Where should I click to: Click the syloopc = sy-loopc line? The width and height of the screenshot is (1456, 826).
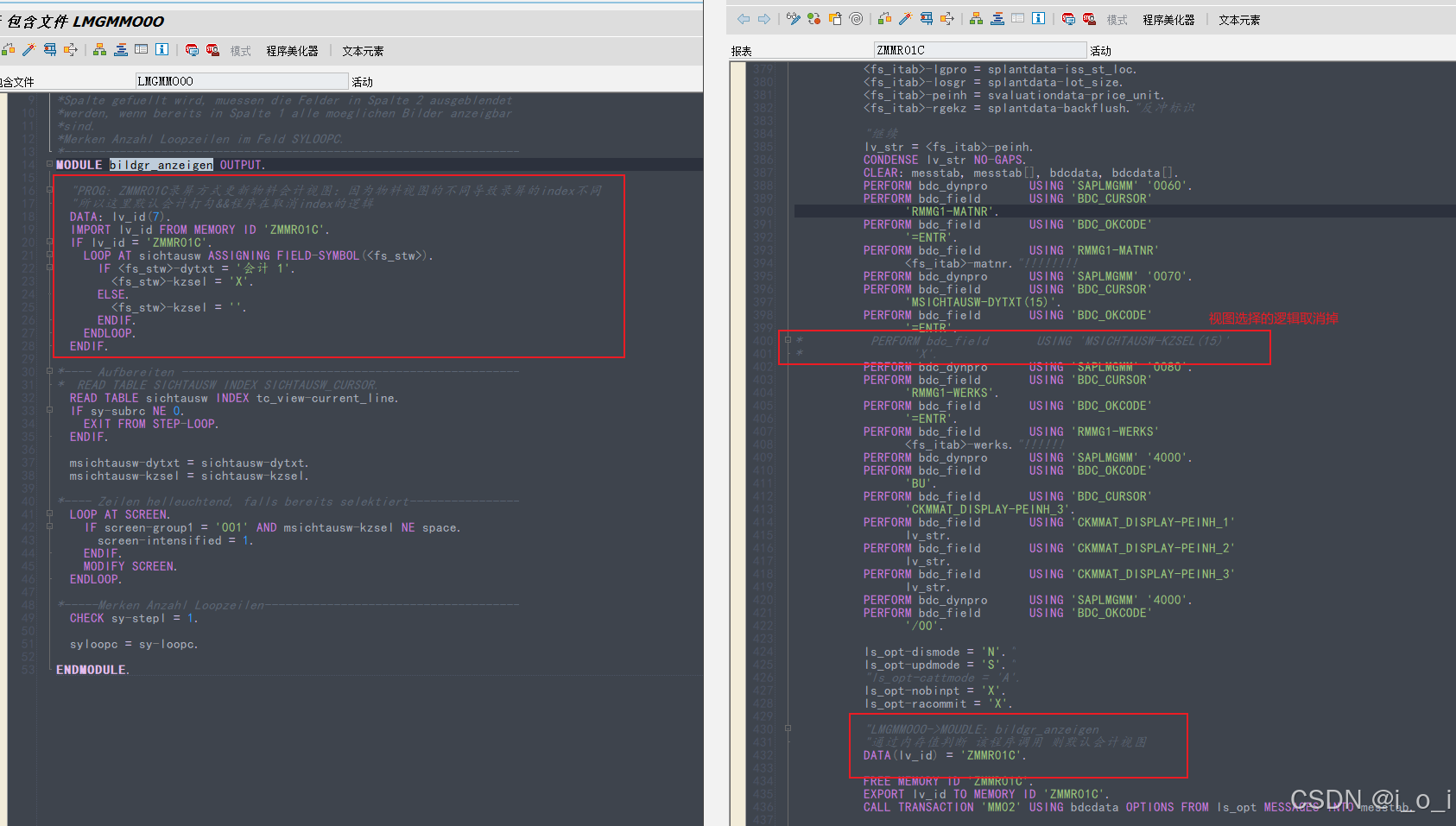(134, 644)
